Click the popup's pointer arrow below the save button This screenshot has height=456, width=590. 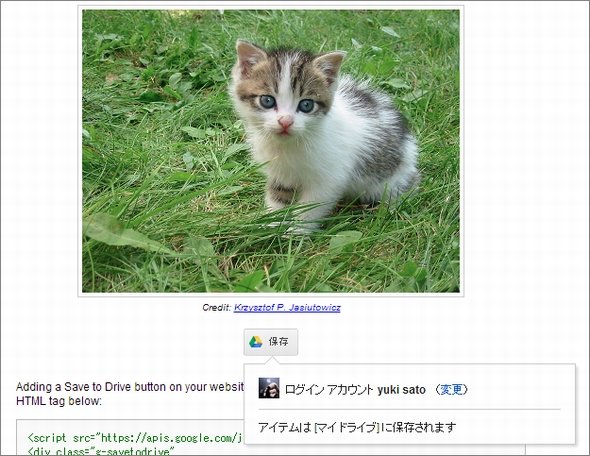coord(272,361)
